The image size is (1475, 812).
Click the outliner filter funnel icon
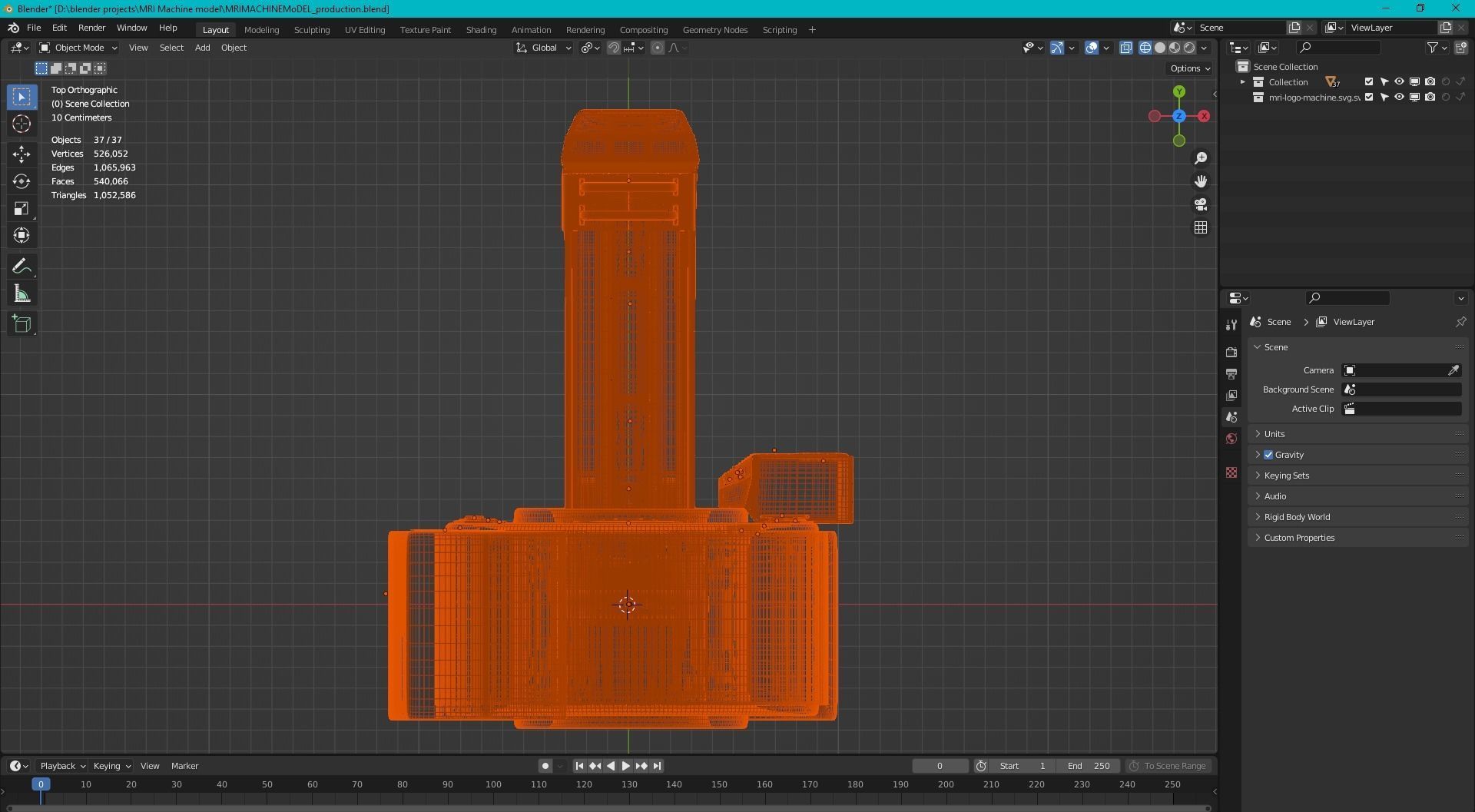point(1433,48)
